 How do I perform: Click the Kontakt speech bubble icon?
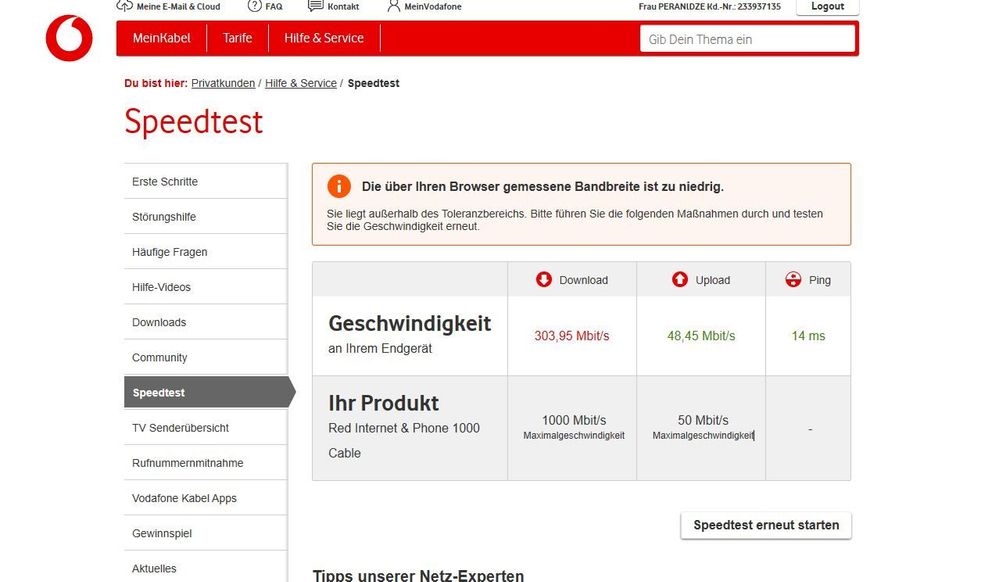tap(315, 6)
